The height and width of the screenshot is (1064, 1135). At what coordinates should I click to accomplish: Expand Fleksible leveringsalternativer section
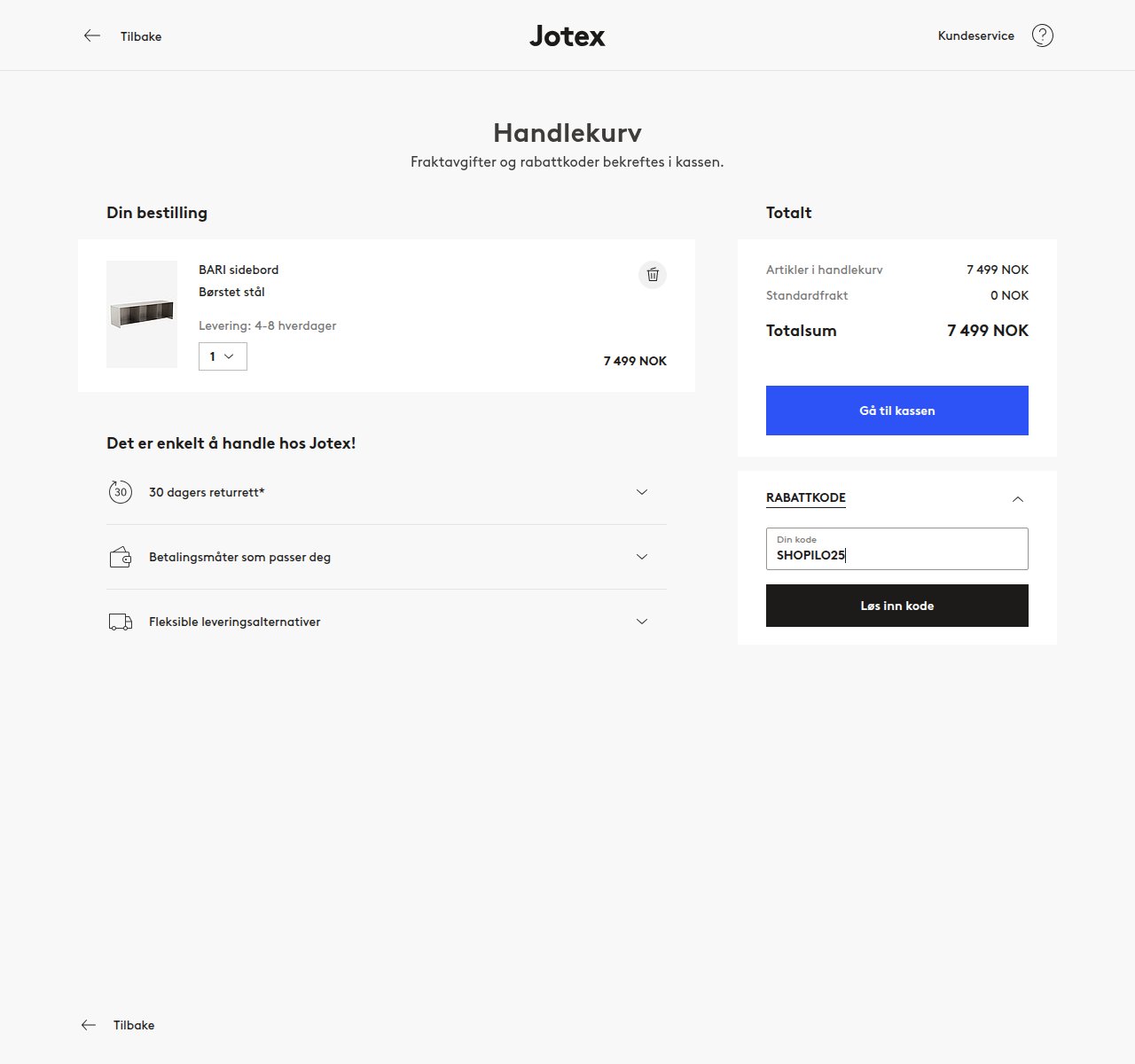point(387,622)
